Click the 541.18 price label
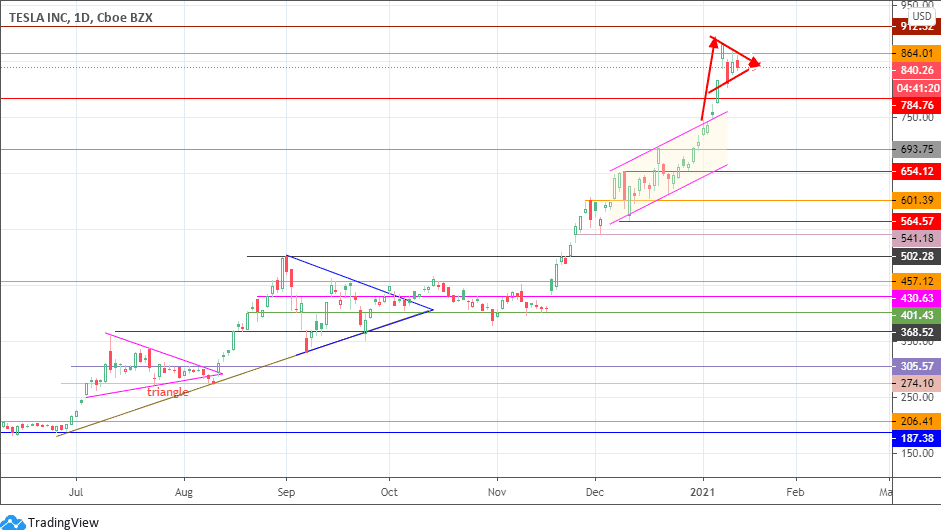This screenshot has width=941, height=531. [916, 238]
